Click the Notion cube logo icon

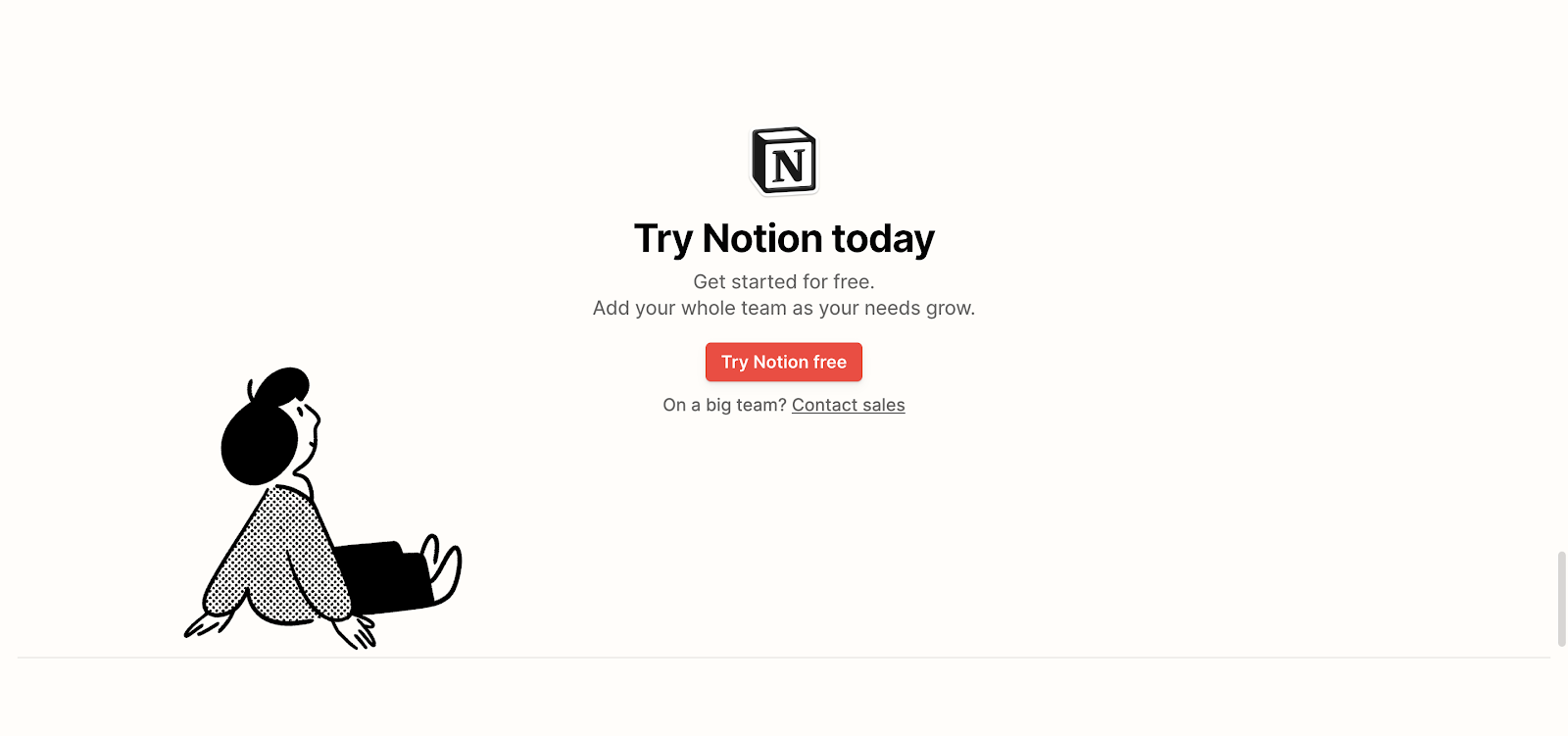point(784,161)
